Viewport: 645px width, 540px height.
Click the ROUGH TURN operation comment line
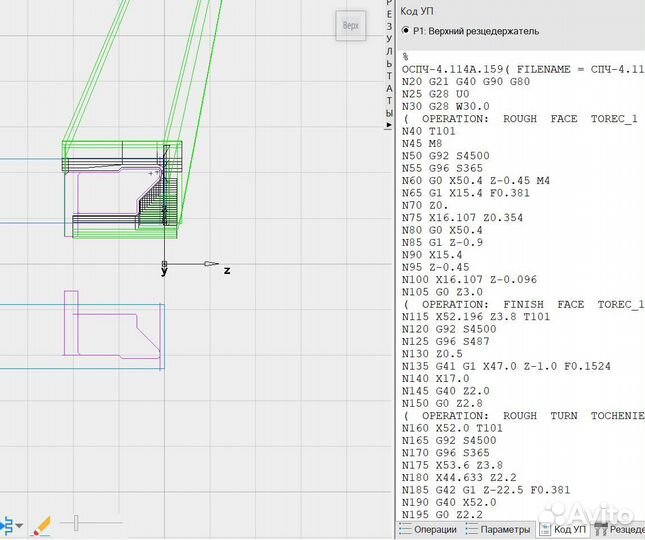click(520, 415)
